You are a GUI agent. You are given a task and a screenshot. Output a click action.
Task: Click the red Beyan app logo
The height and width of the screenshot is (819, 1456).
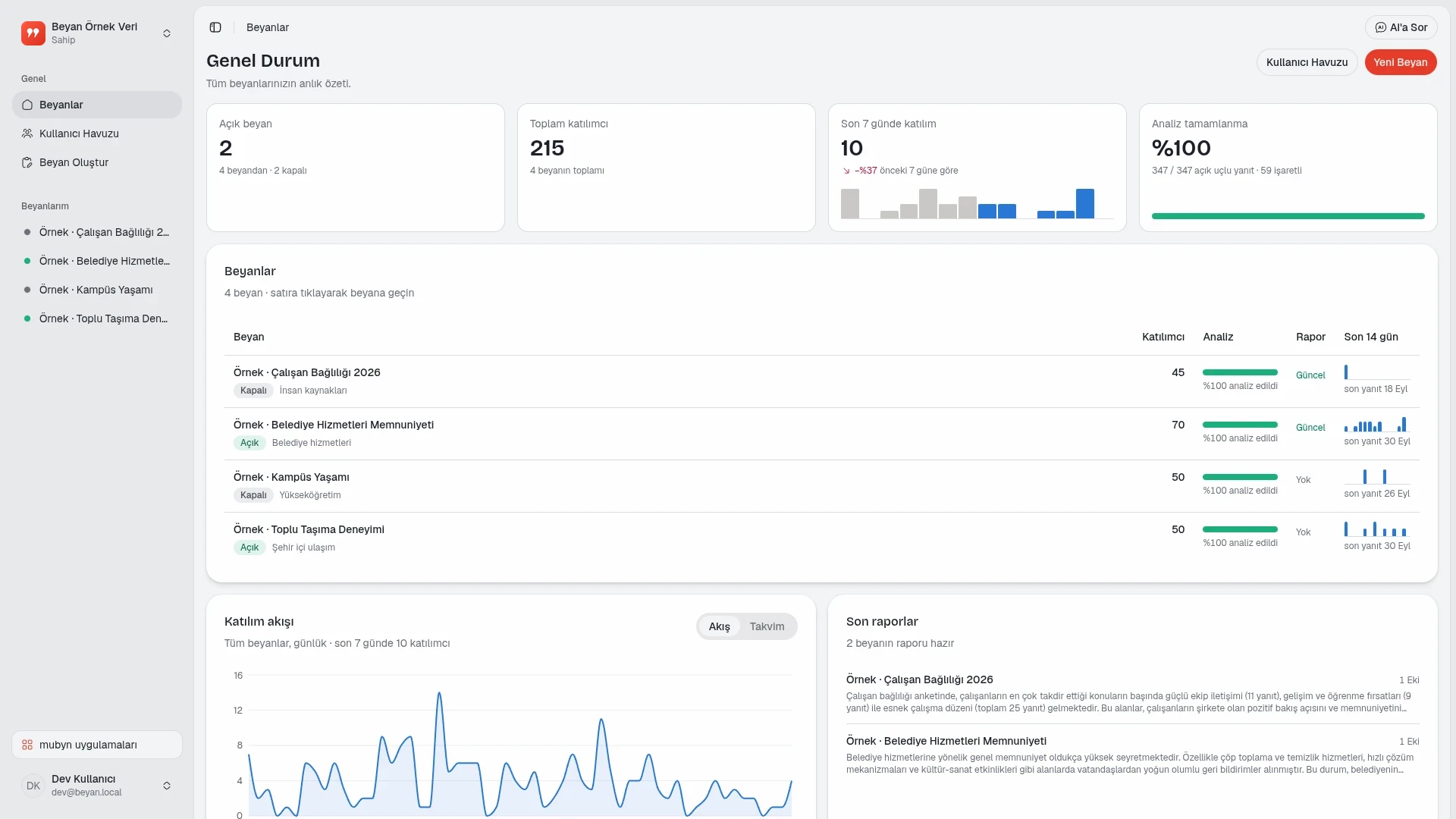point(33,33)
